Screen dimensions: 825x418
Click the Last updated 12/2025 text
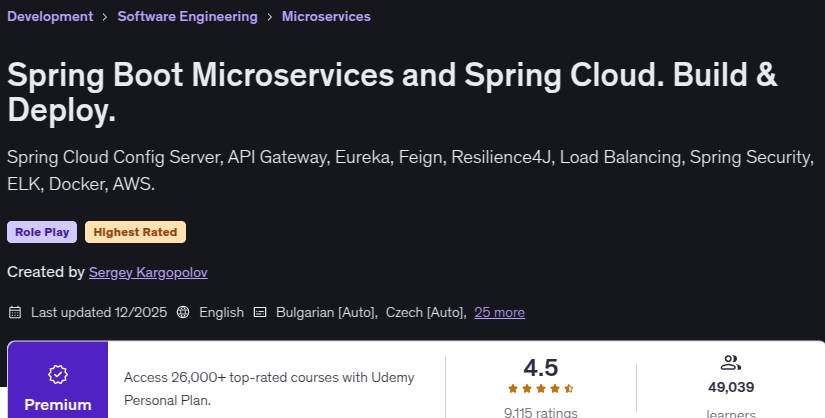point(99,312)
